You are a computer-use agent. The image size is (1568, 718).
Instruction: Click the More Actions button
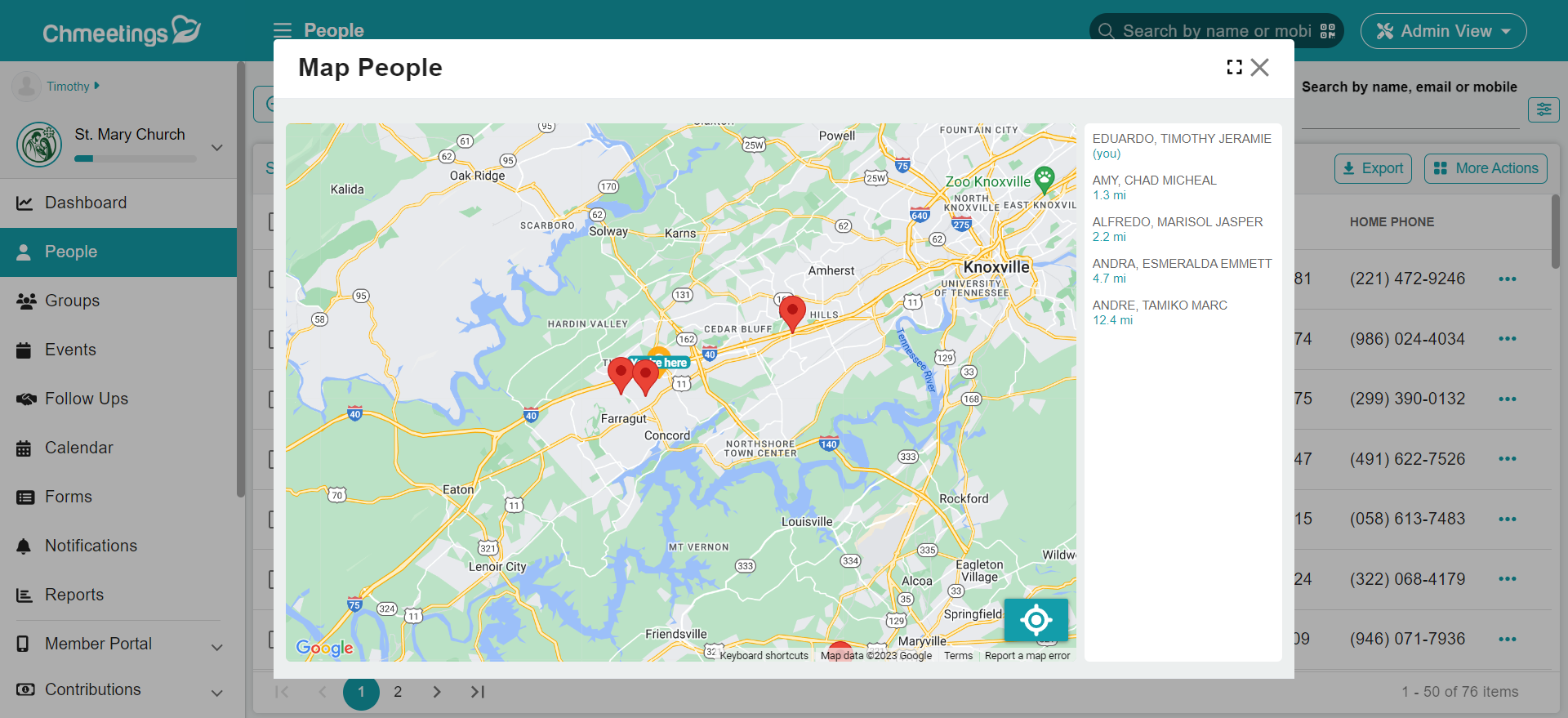pos(1486,168)
